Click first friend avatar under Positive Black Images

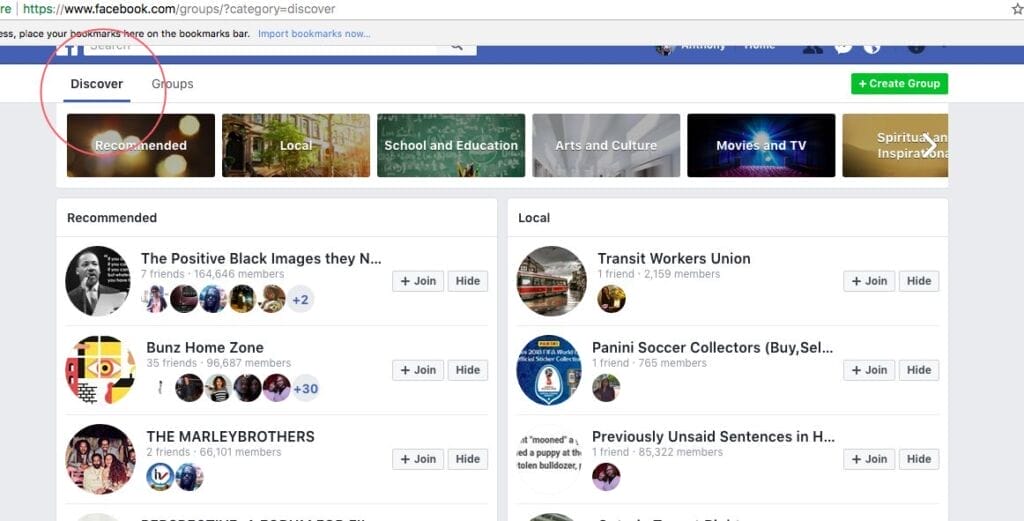[155, 299]
